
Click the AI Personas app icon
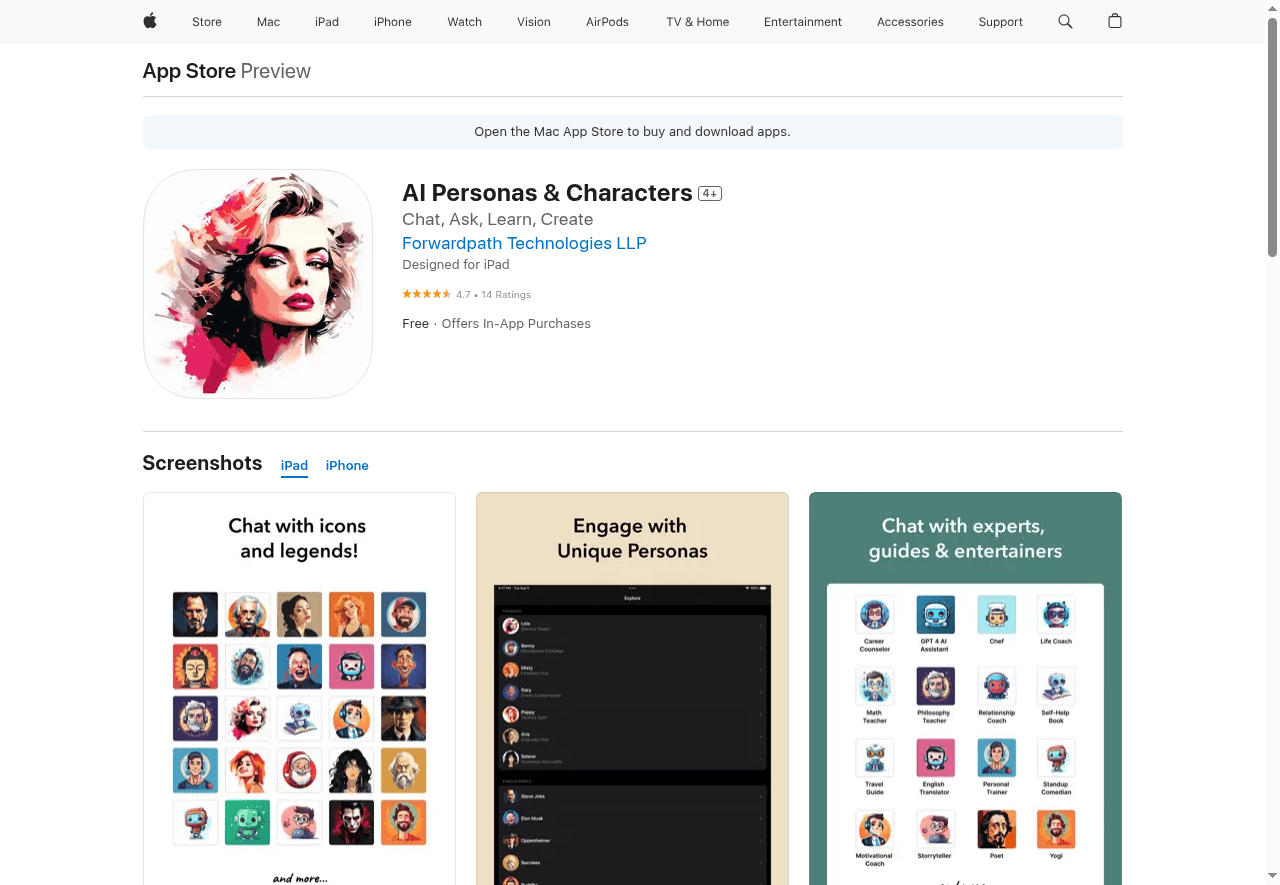tap(258, 284)
